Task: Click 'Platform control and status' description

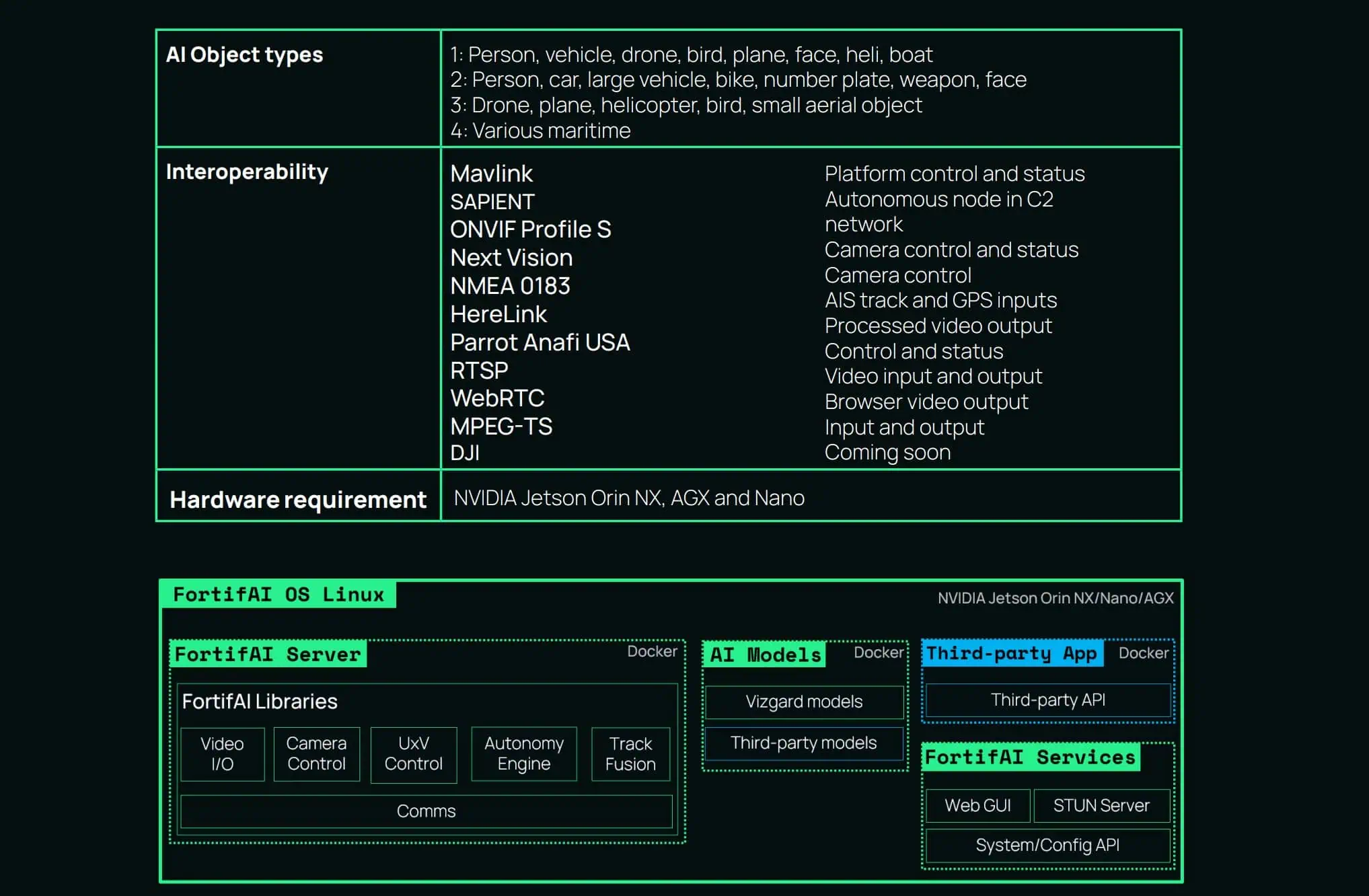Action: (955, 174)
